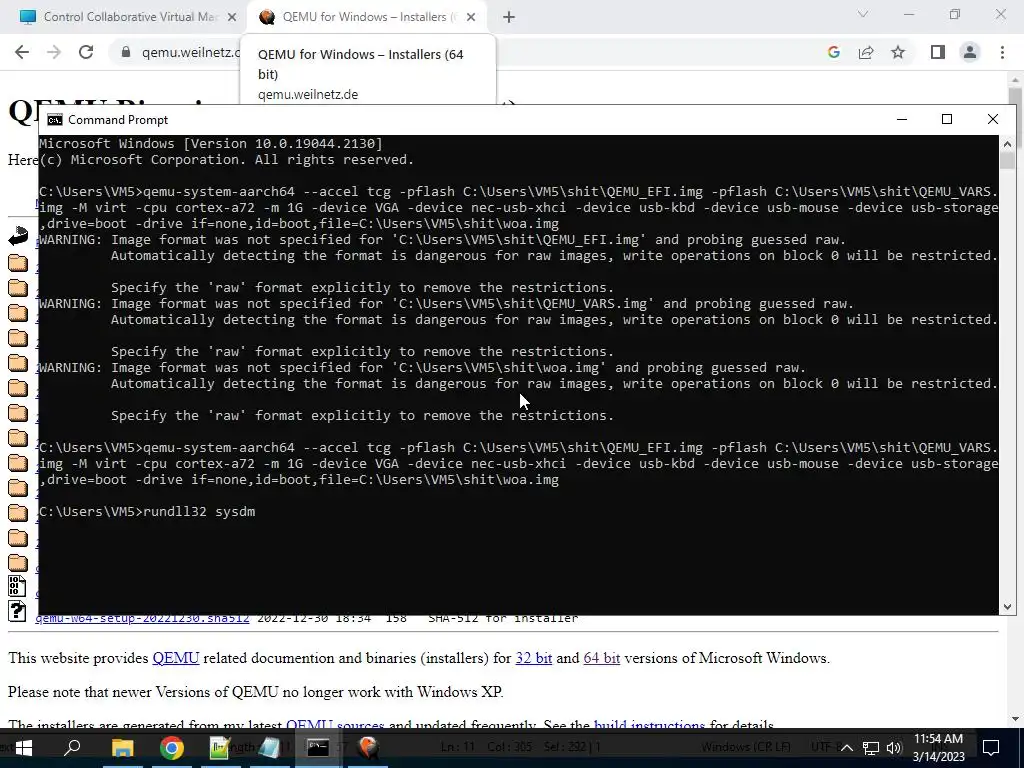Open the QEMU app on taskbar
Image resolution: width=1024 pixels, height=768 pixels.
368,747
